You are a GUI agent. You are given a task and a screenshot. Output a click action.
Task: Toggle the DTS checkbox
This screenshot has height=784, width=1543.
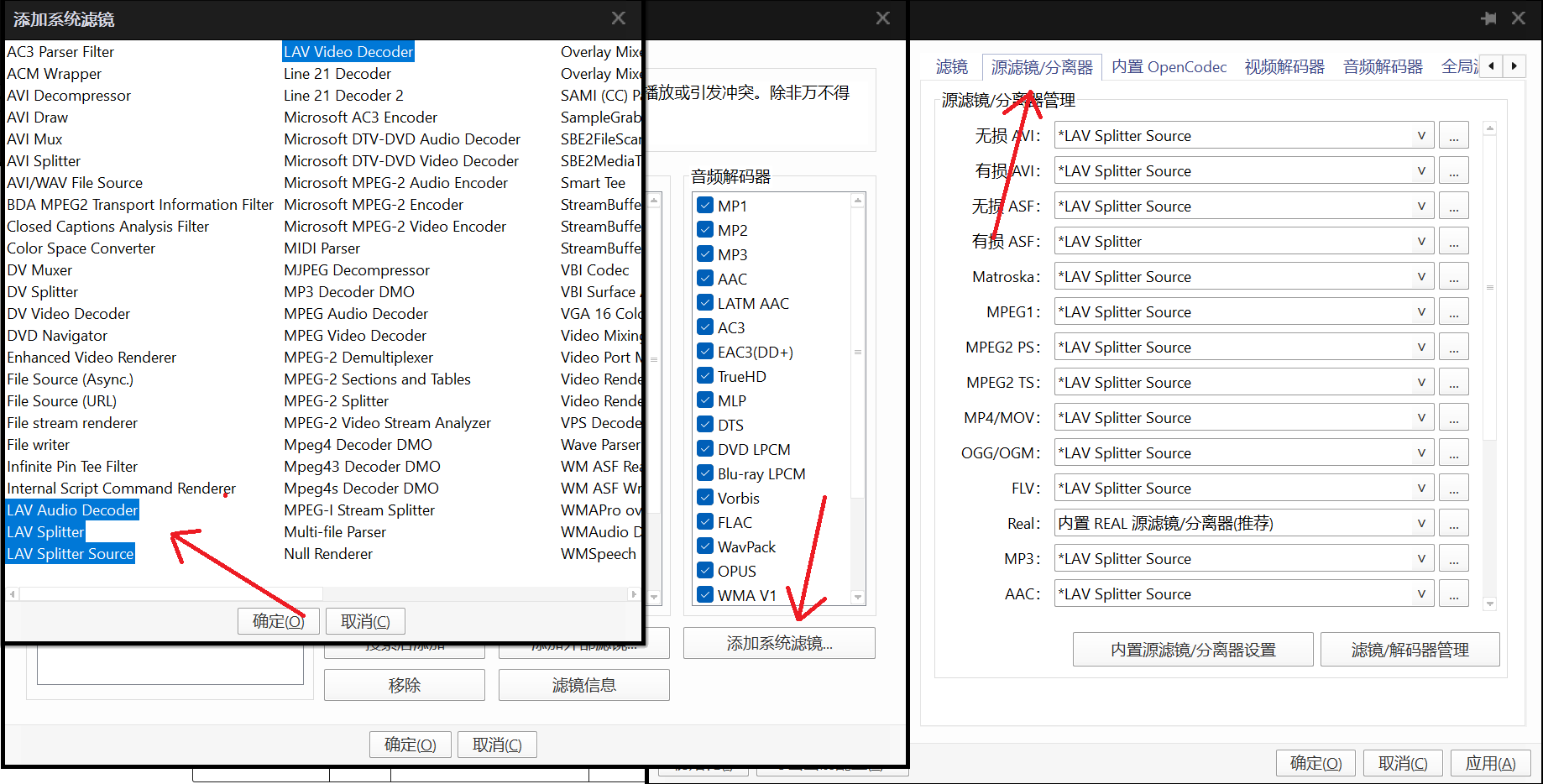(x=705, y=425)
